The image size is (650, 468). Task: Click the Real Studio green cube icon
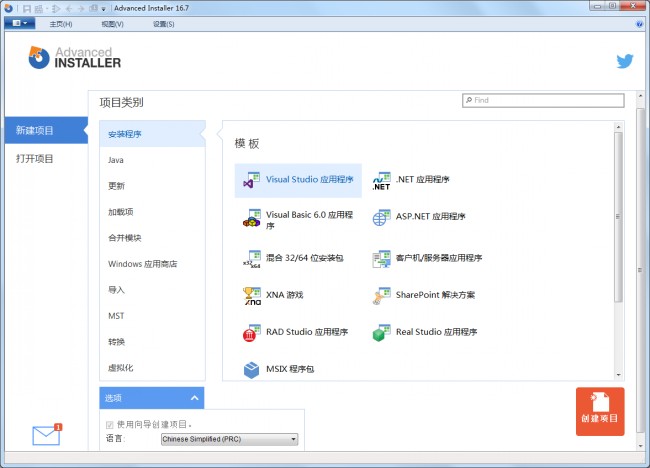tap(381, 333)
